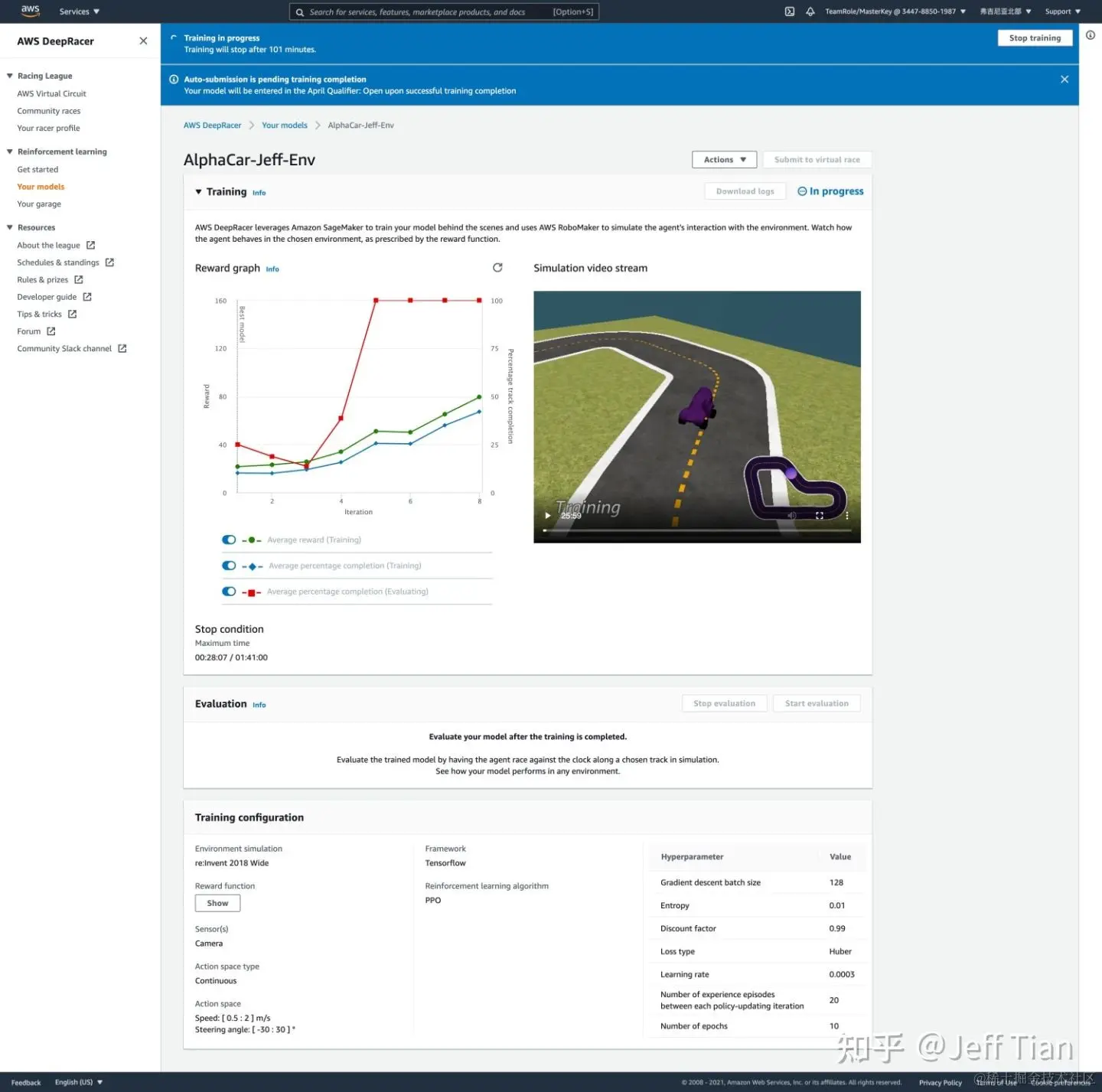Open the Privacy Policy link

[941, 1082]
